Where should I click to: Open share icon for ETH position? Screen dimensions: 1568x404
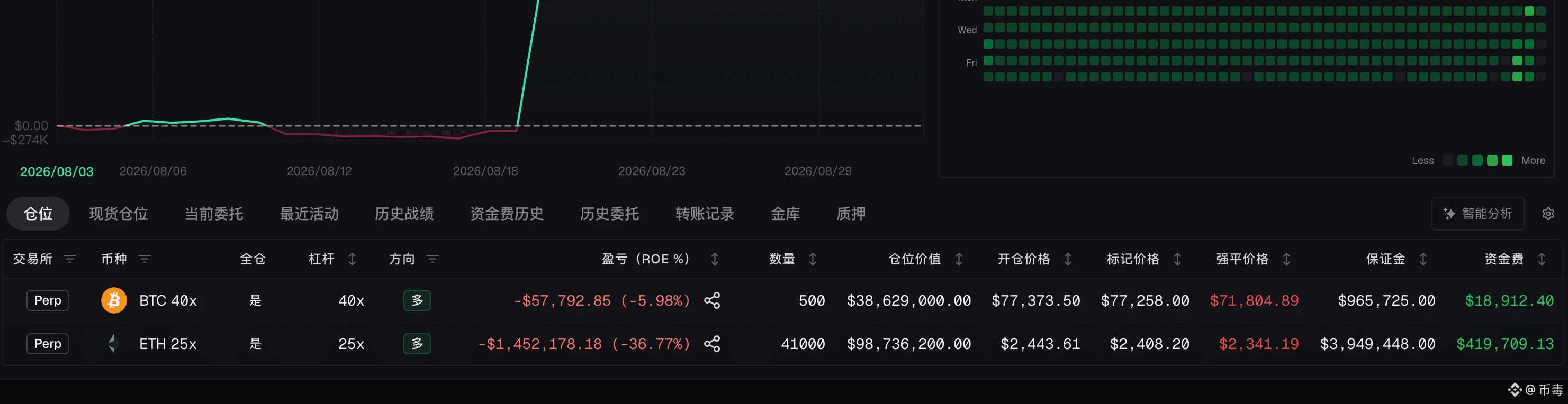pos(711,344)
